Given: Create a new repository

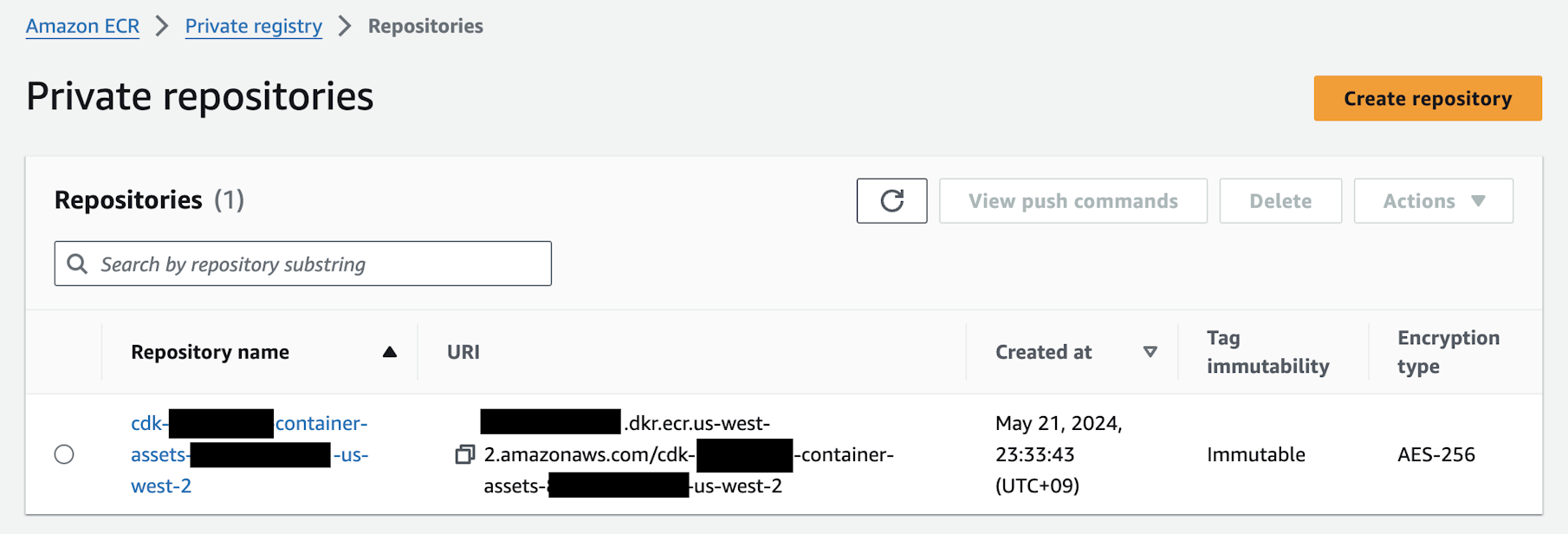Looking at the screenshot, I should 1427,98.
